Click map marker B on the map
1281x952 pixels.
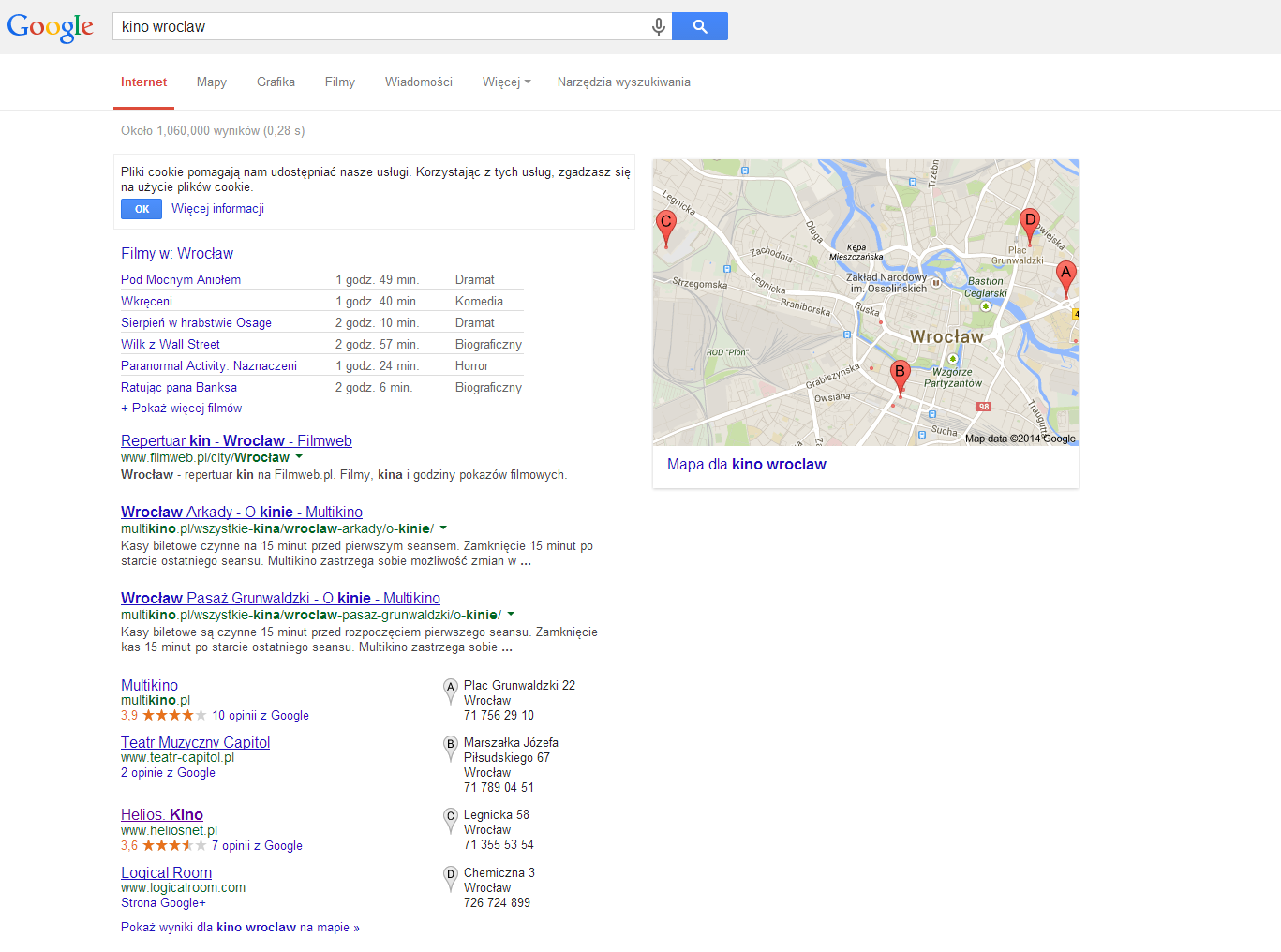point(901,379)
